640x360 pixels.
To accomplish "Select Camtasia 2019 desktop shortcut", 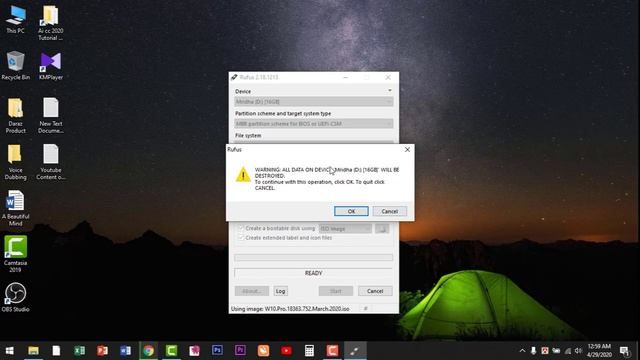I will click(16, 254).
